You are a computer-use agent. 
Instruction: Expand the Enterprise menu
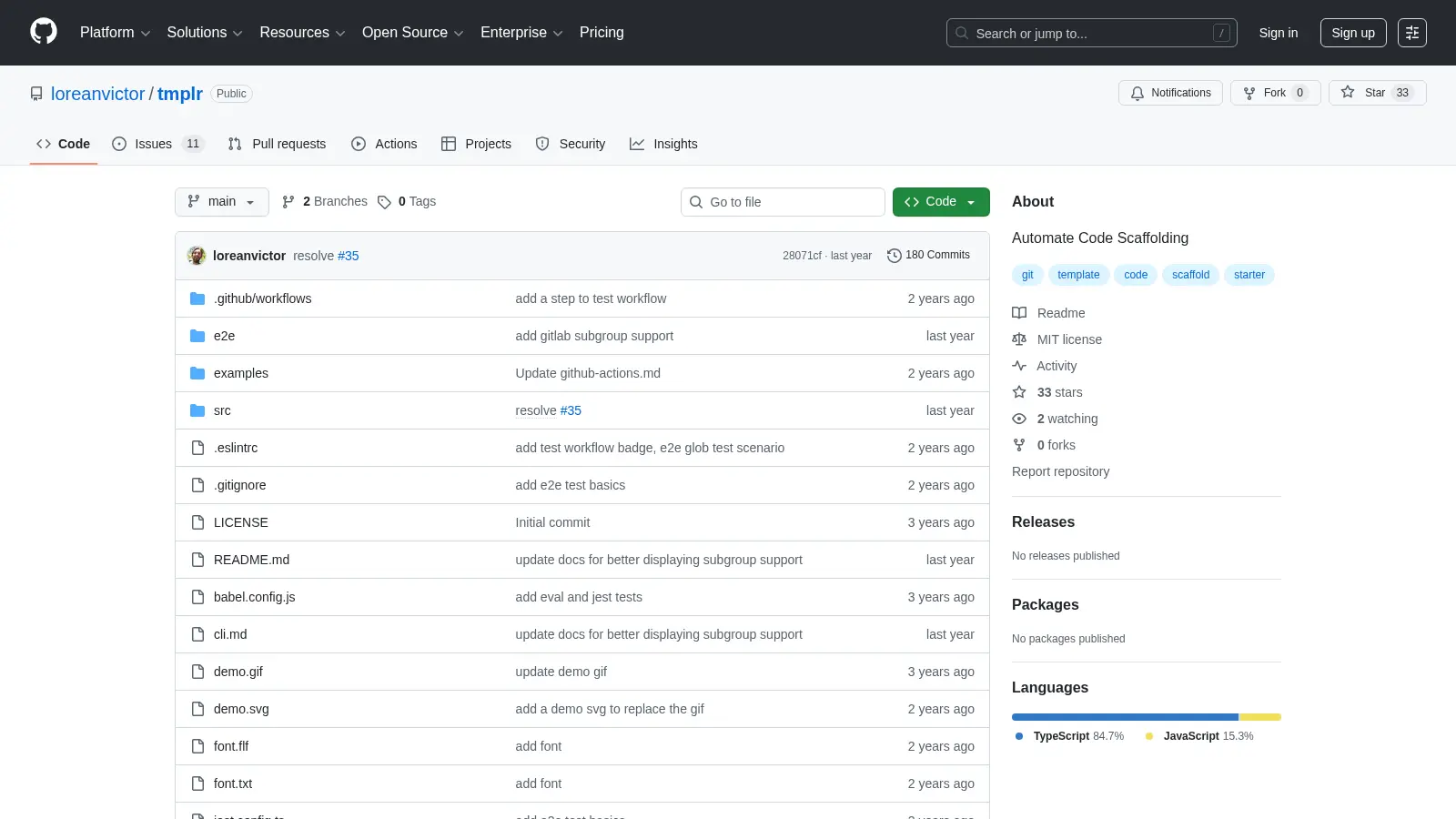click(521, 33)
